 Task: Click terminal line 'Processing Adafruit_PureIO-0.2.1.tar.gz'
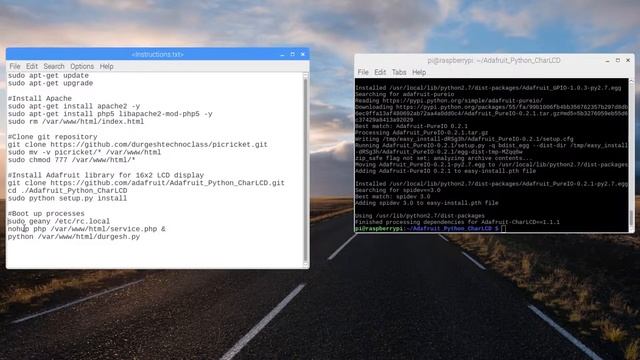(x=422, y=133)
